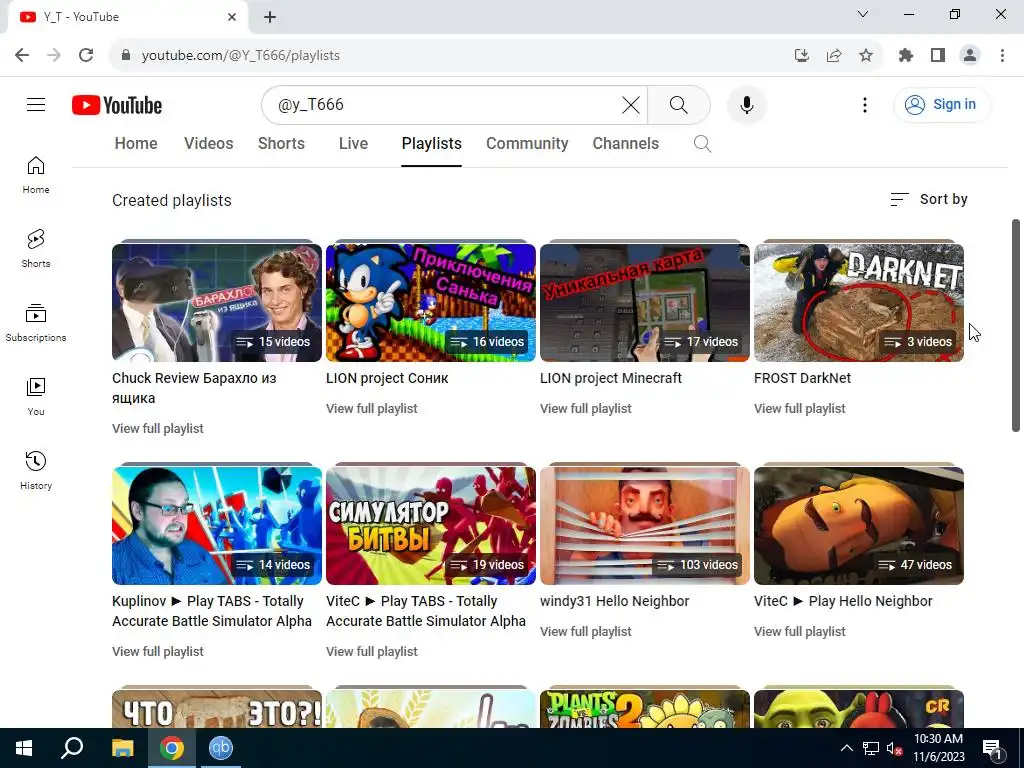Image resolution: width=1024 pixels, height=768 pixels.
Task: Open Windows Start menu
Action: click(x=24, y=748)
